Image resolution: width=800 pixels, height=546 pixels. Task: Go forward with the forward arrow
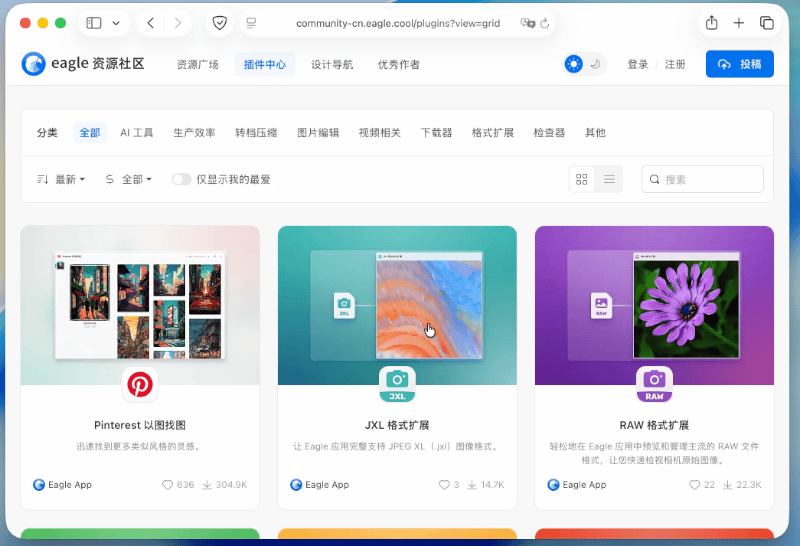(178, 23)
